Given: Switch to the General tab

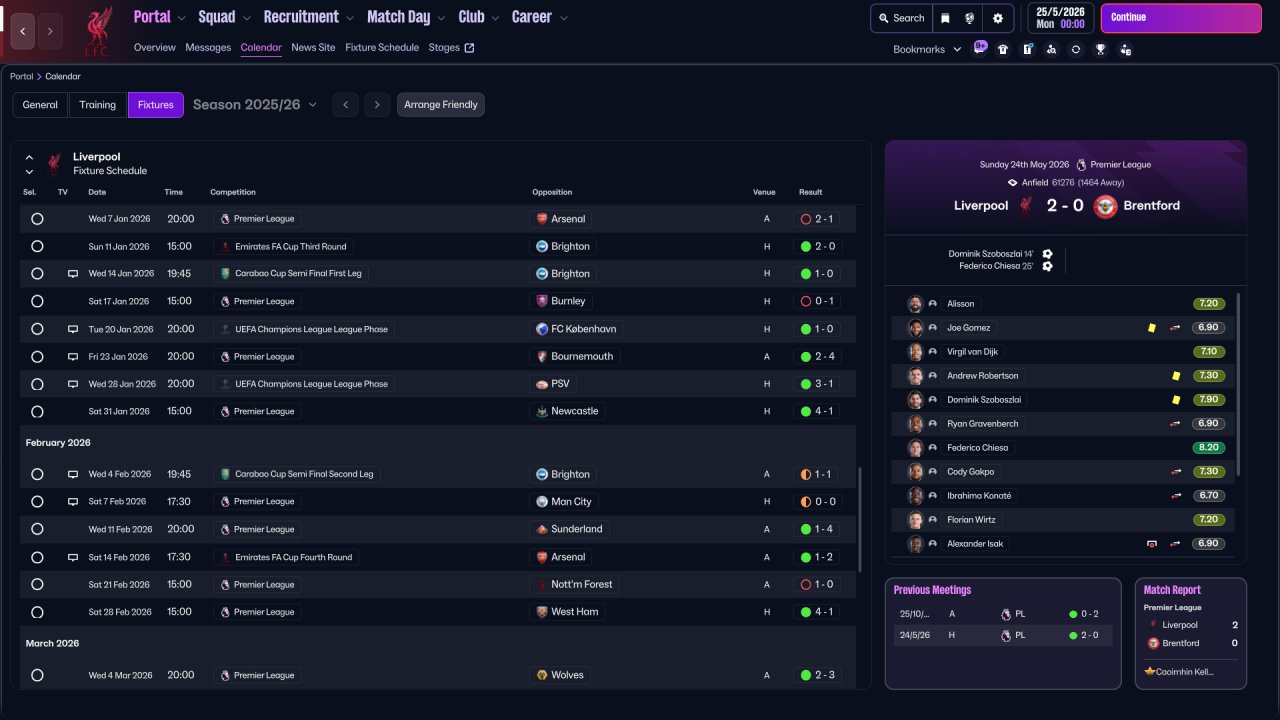Looking at the screenshot, I should (x=40, y=105).
